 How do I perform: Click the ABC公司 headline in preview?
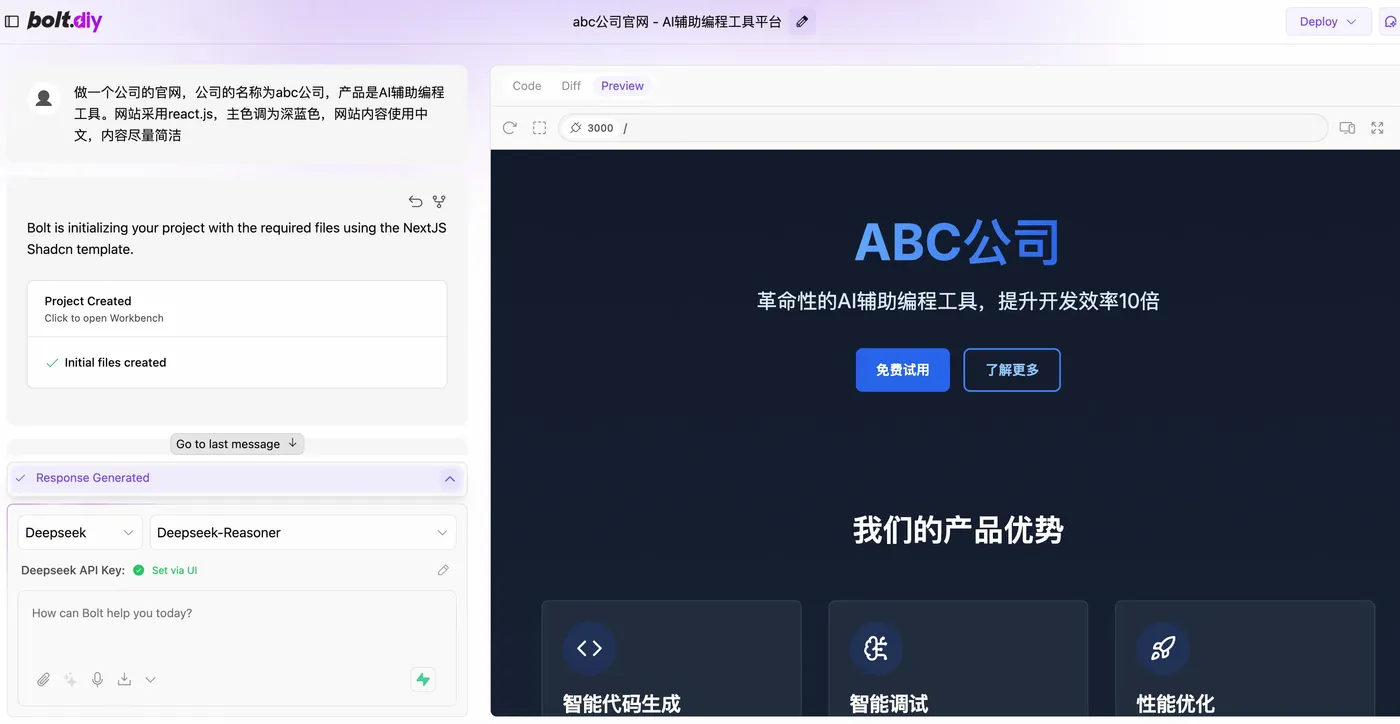957,242
